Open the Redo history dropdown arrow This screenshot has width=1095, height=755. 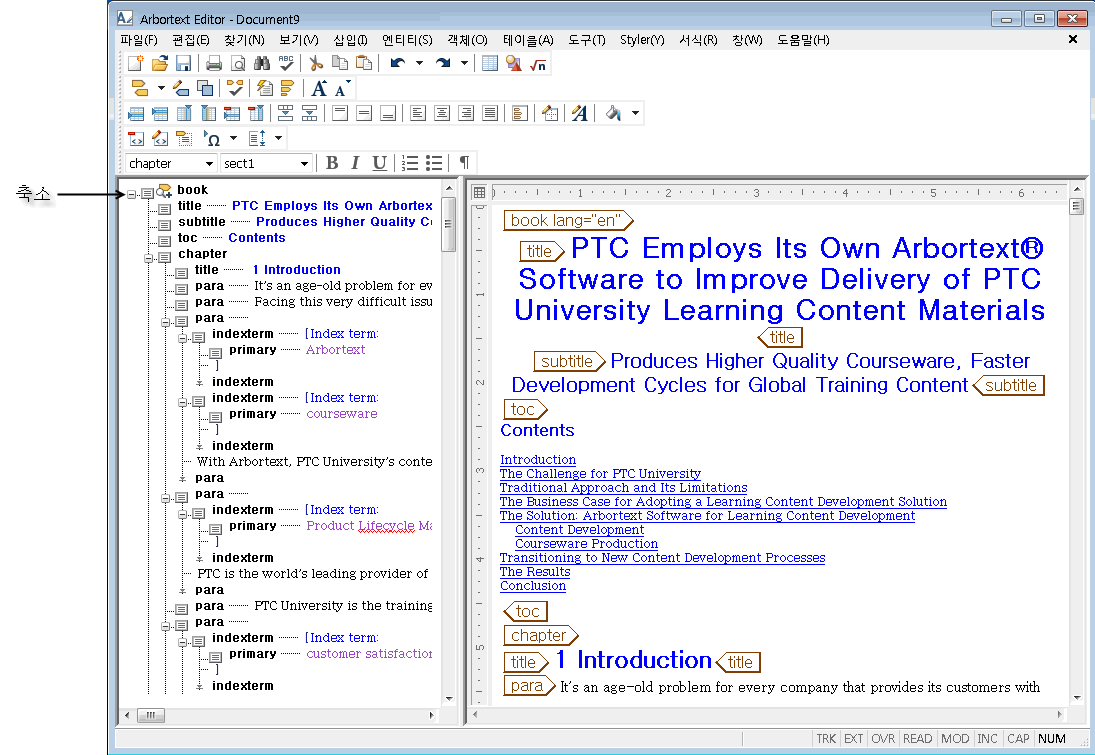pyautogui.click(x=464, y=63)
